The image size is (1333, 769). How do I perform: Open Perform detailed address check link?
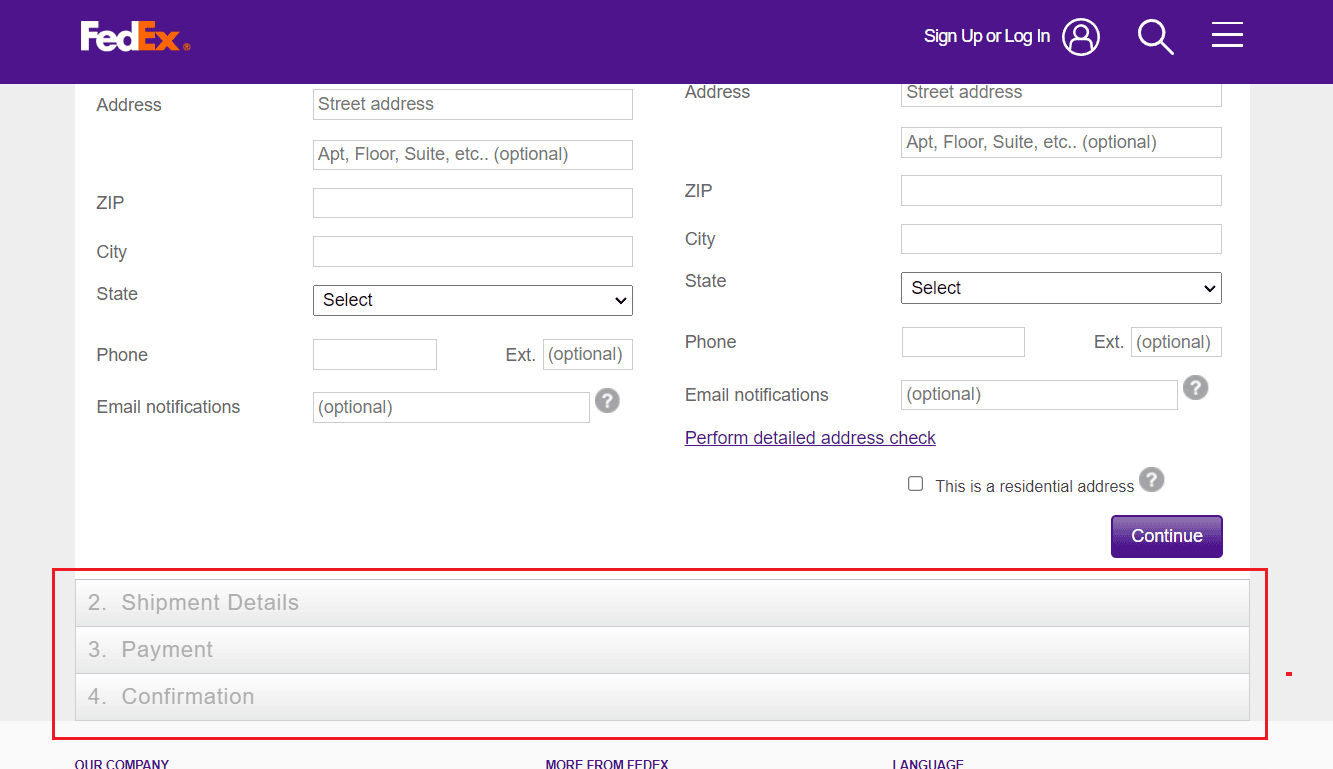point(810,438)
